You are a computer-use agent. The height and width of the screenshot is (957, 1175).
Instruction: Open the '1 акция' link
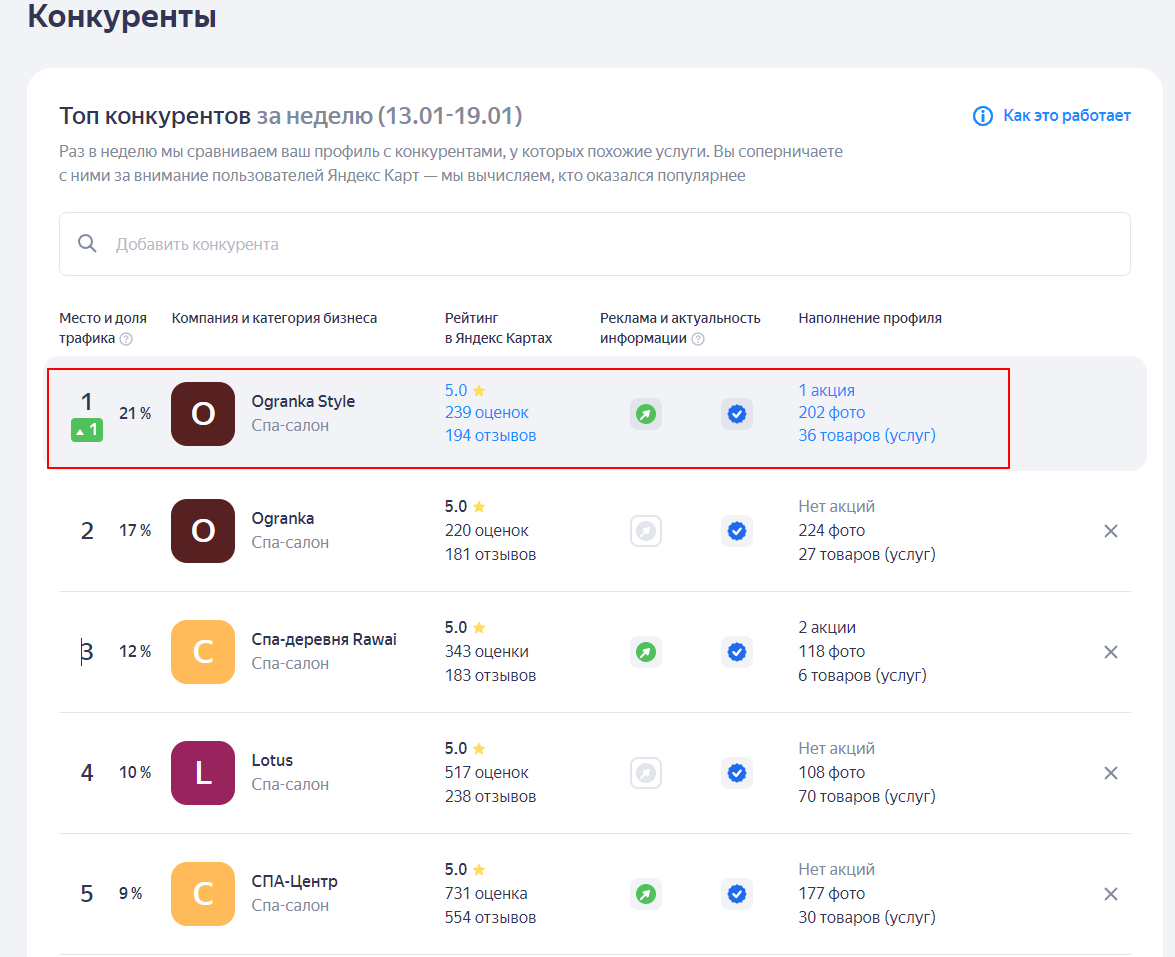pyautogui.click(x=826, y=390)
